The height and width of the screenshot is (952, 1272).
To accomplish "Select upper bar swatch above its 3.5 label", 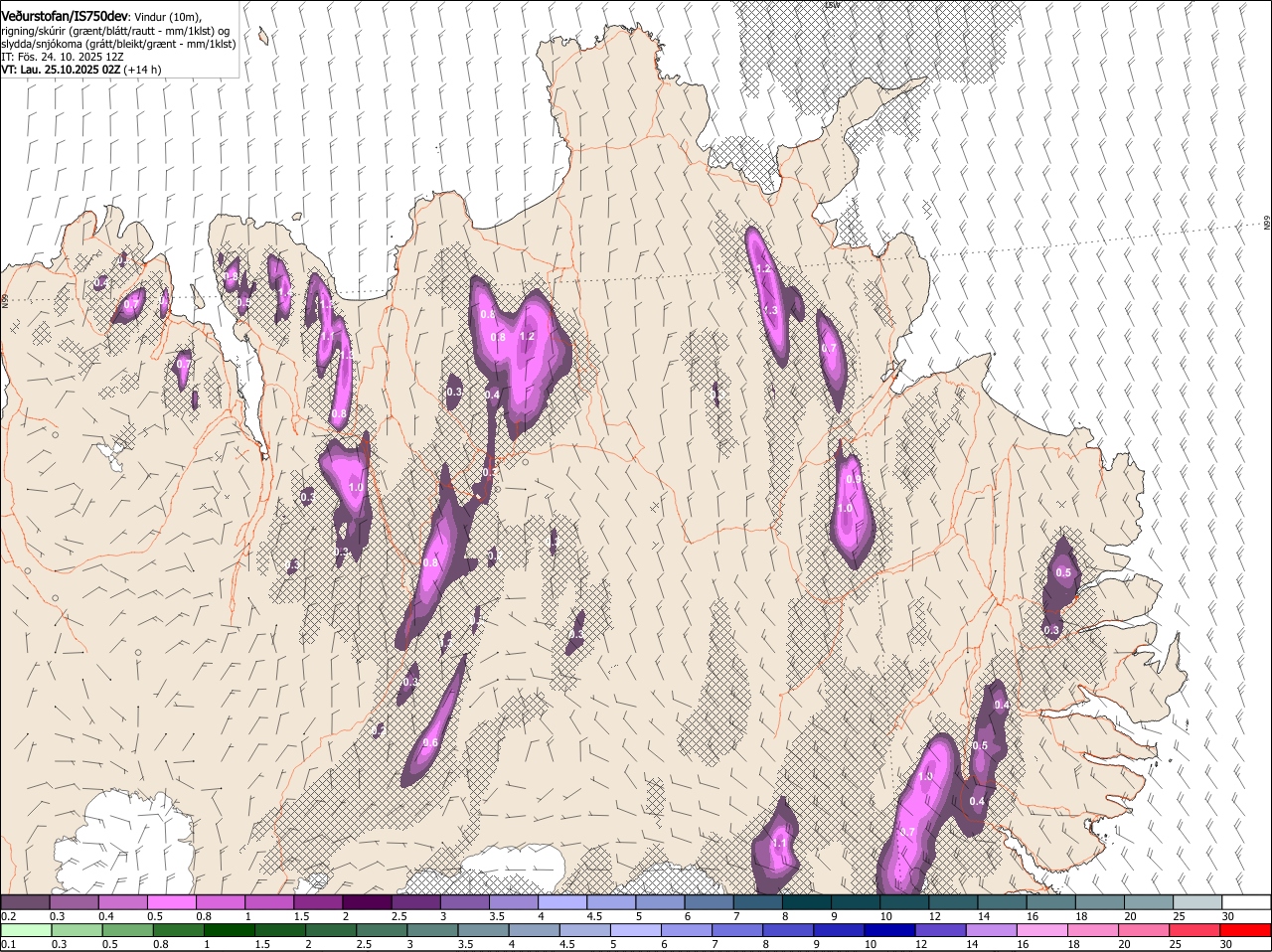I will tap(513, 902).
